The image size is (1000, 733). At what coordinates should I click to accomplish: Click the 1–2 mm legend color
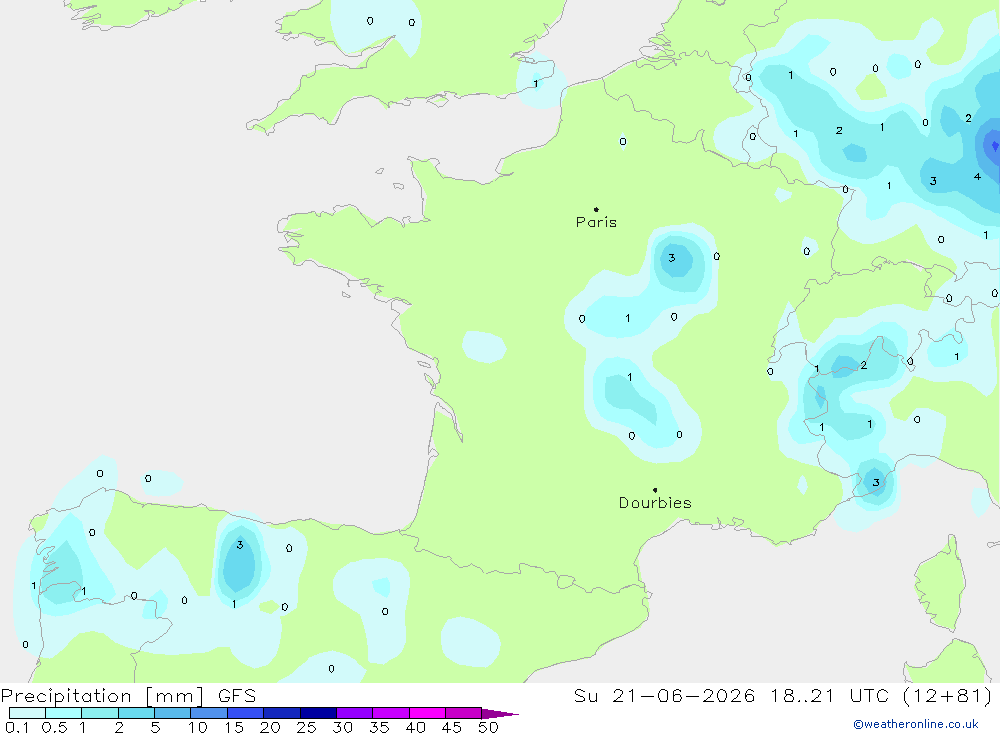coord(100,713)
